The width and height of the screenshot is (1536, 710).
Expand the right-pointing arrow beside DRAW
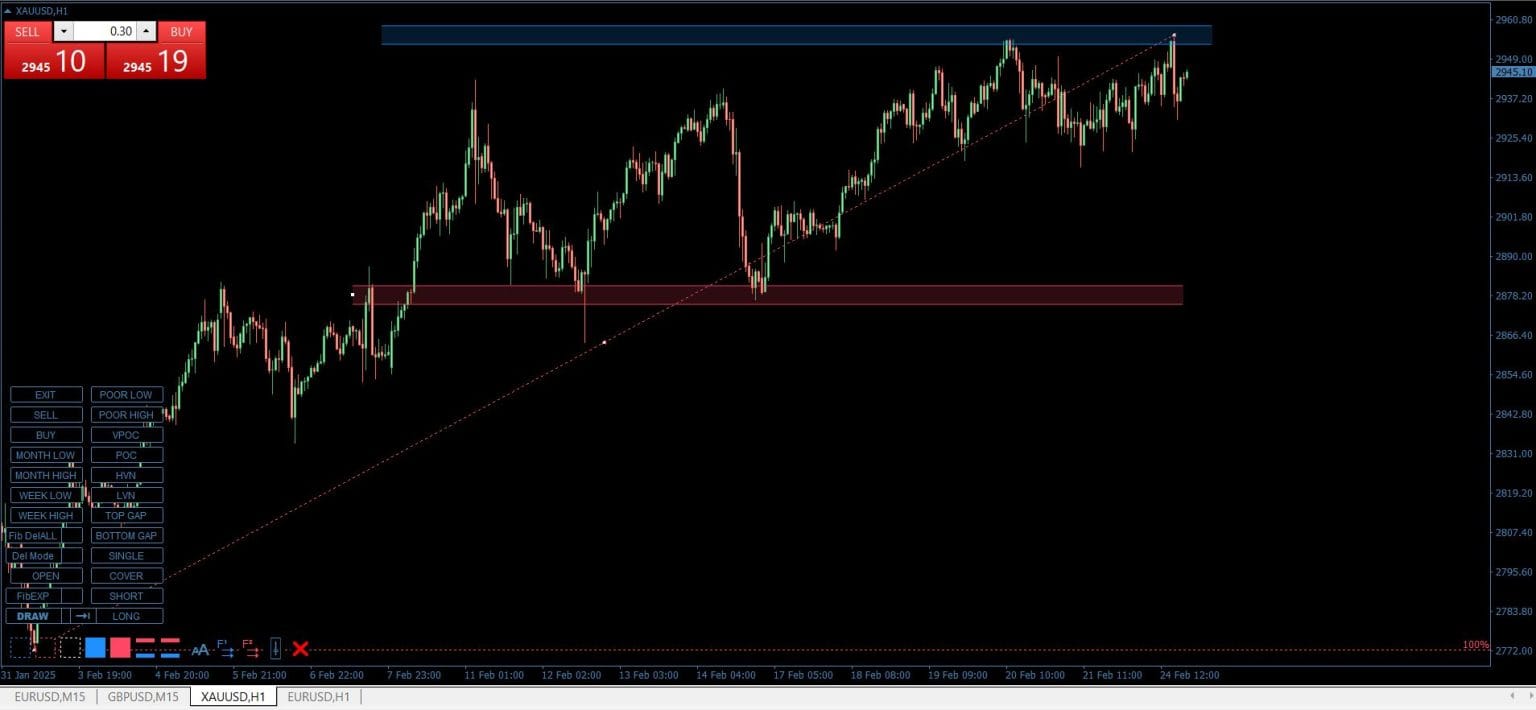(84, 616)
